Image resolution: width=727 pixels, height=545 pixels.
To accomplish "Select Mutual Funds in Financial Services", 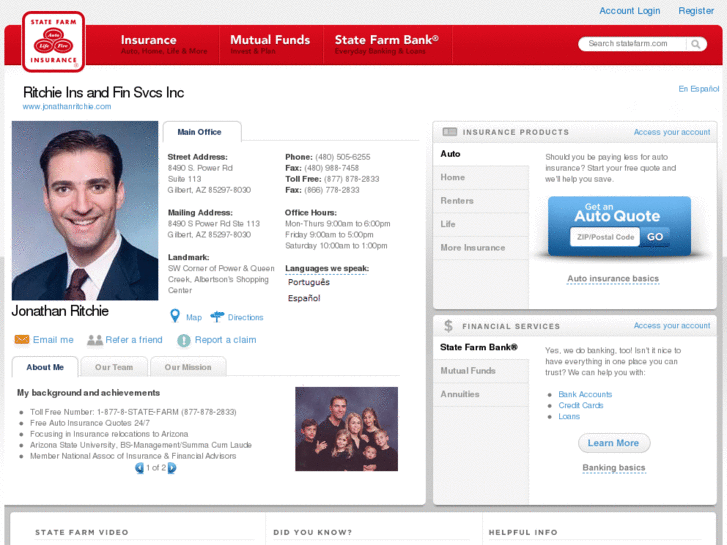I will click(481, 371).
